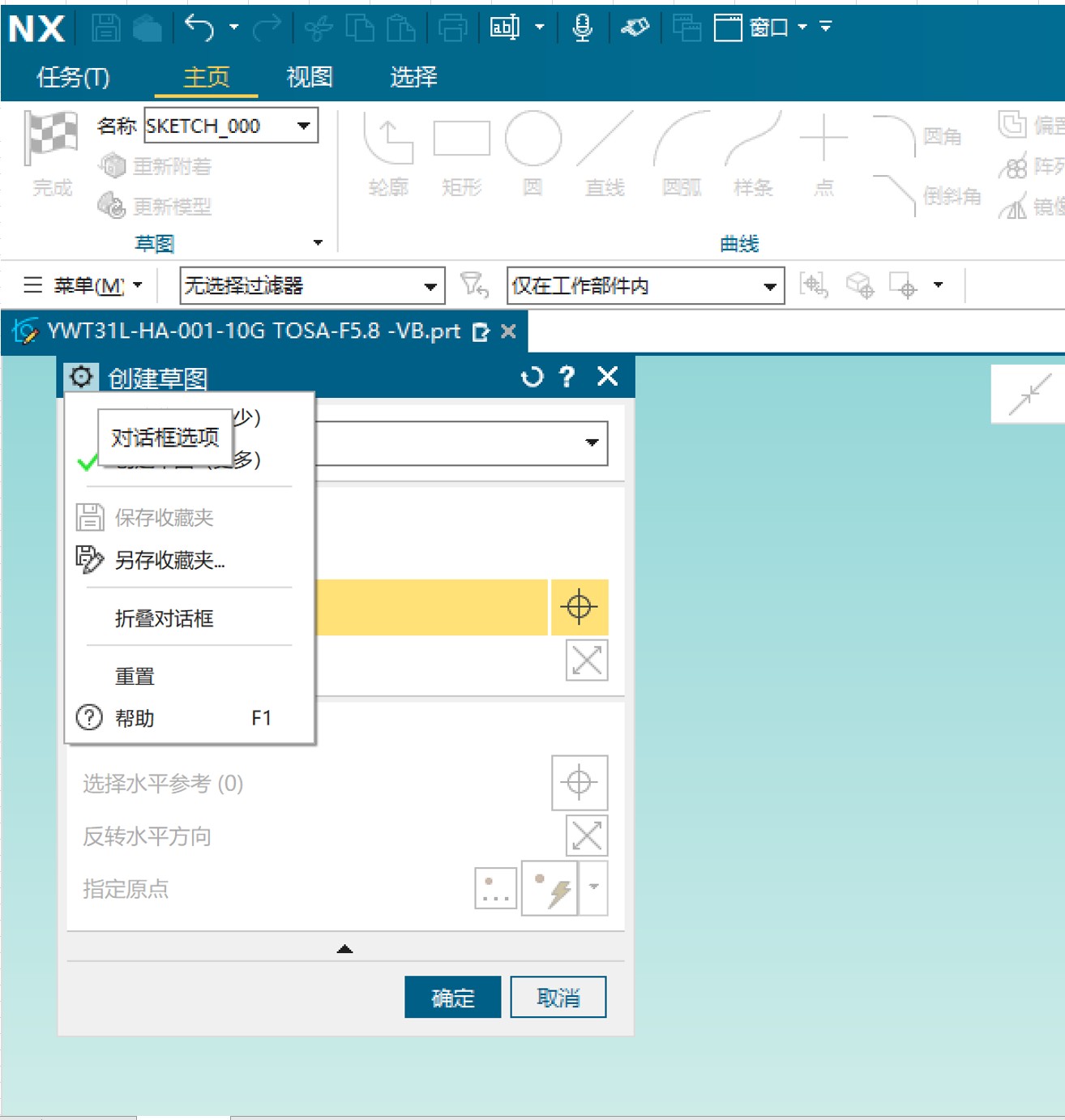Viewport: 1065px width, 1120px height.
Task: Open the point dialog dotted icon beside 指定原点
Action: [496, 888]
